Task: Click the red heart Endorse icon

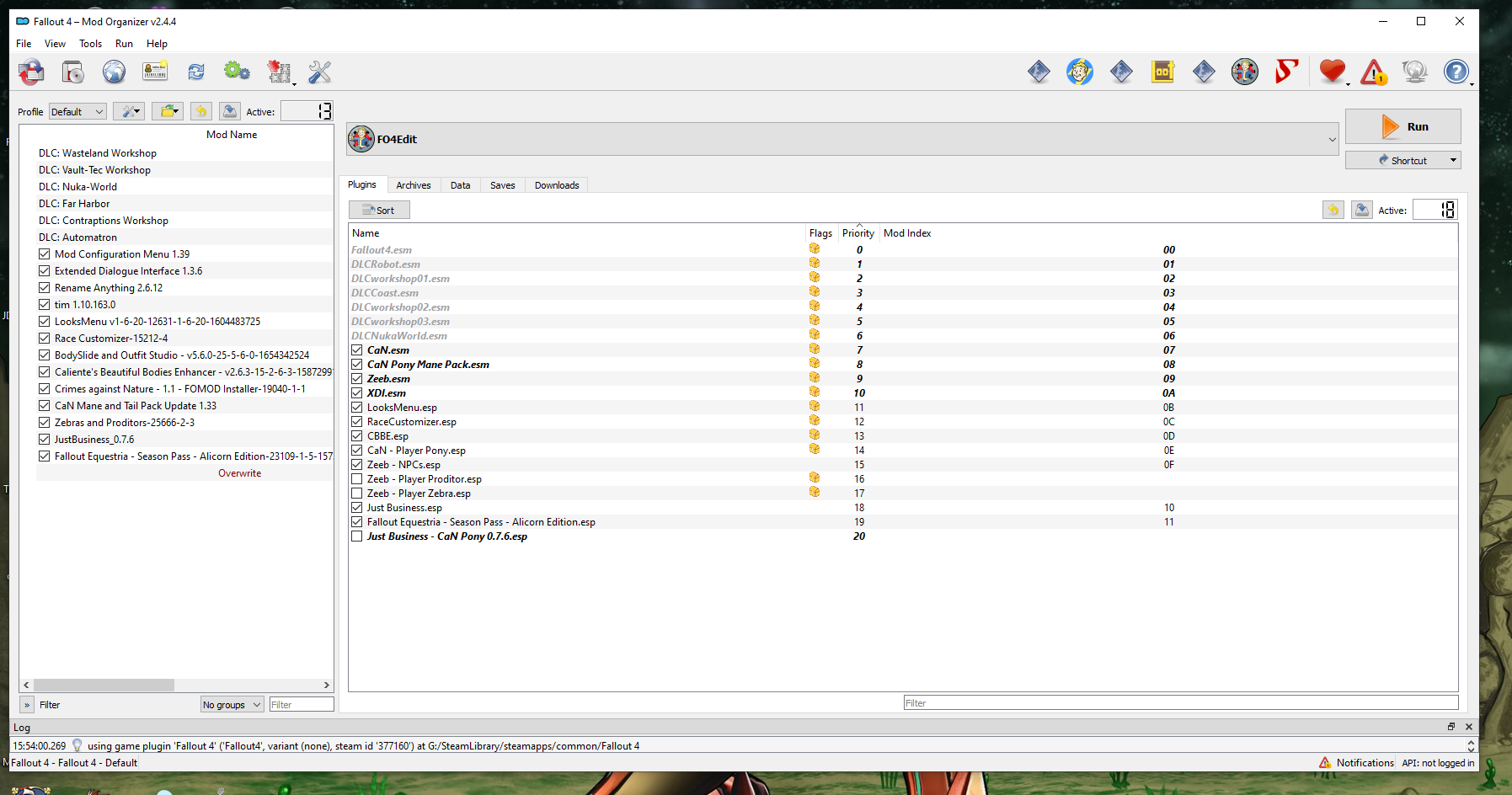Action: (1333, 72)
